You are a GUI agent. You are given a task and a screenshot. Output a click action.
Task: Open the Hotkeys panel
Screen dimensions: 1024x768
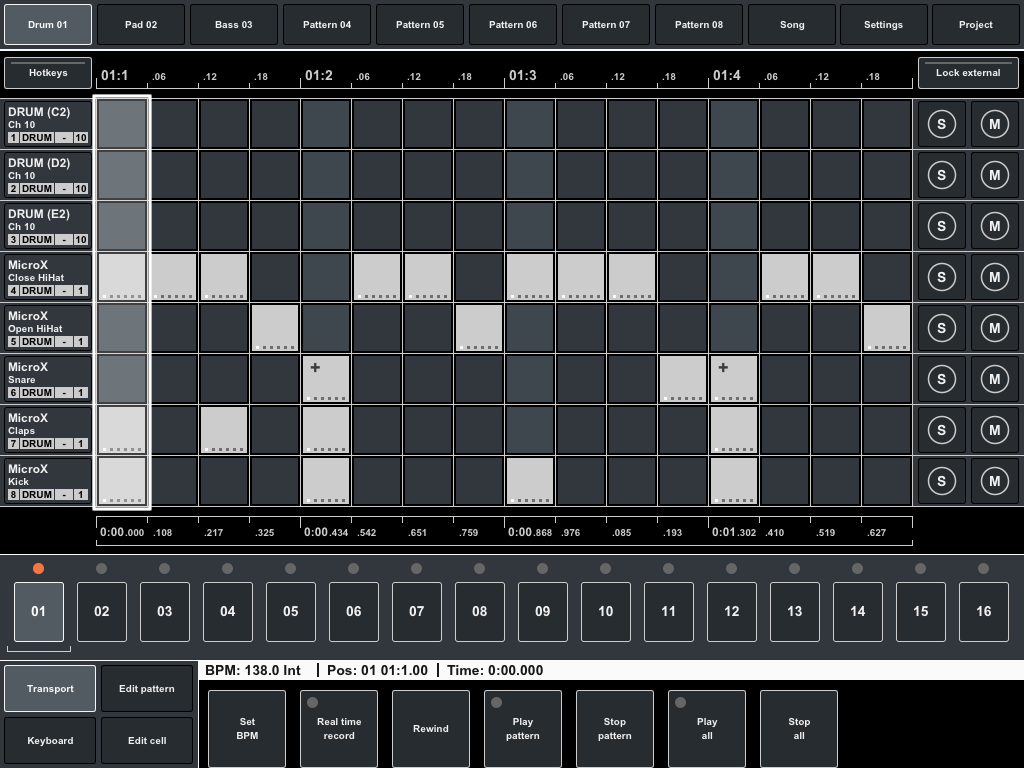coord(47,72)
